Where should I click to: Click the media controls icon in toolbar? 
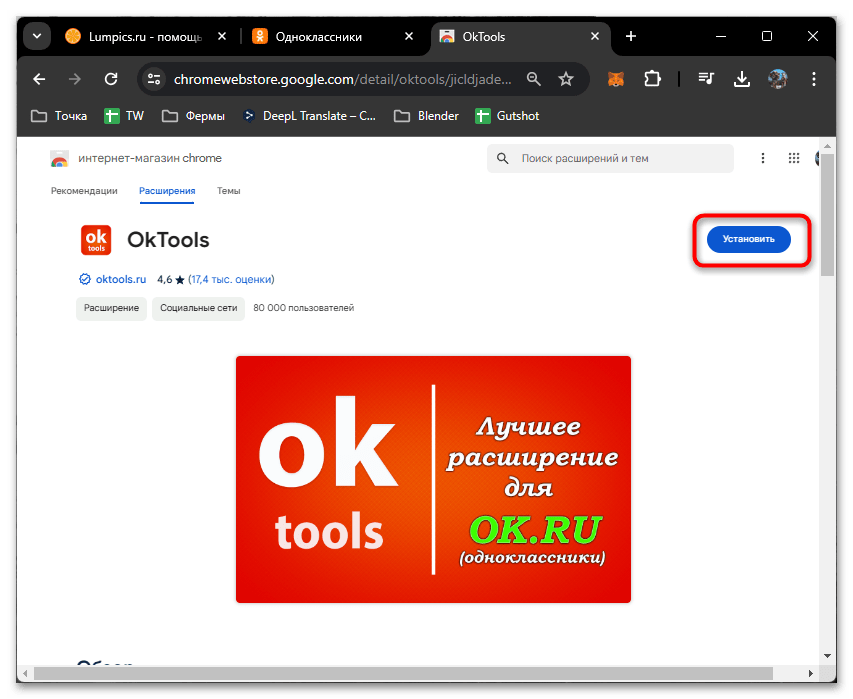[x=705, y=78]
